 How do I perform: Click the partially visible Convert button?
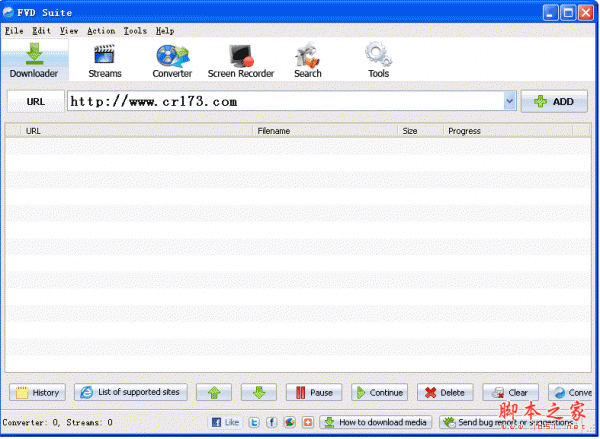point(571,392)
